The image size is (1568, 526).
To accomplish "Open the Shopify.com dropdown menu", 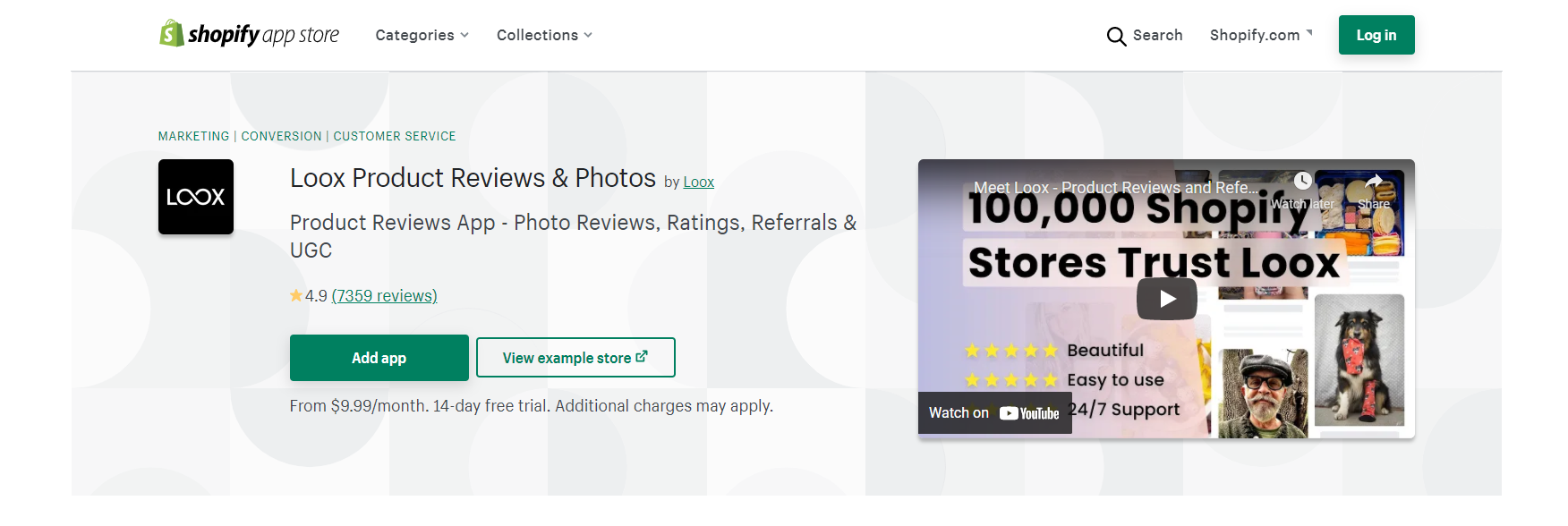I will pyautogui.click(x=1260, y=35).
